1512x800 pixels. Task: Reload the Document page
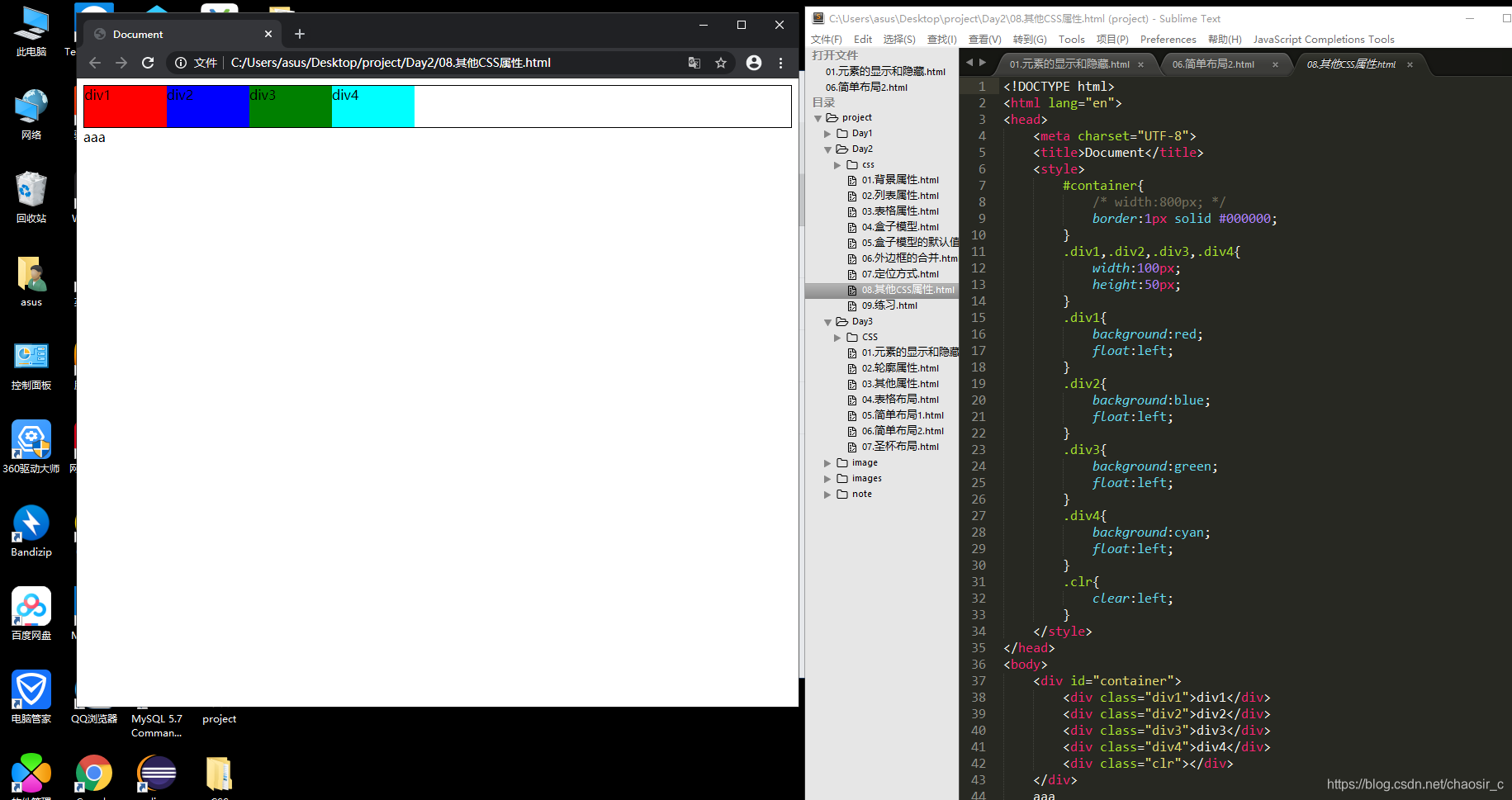tap(148, 63)
